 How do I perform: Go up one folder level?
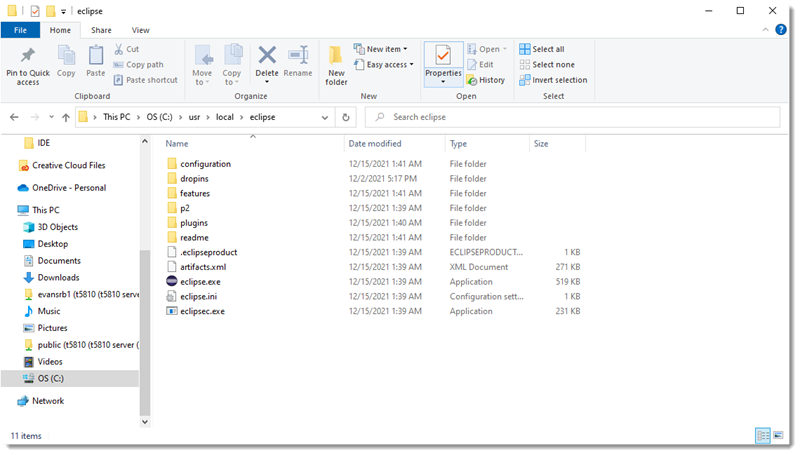(x=66, y=117)
